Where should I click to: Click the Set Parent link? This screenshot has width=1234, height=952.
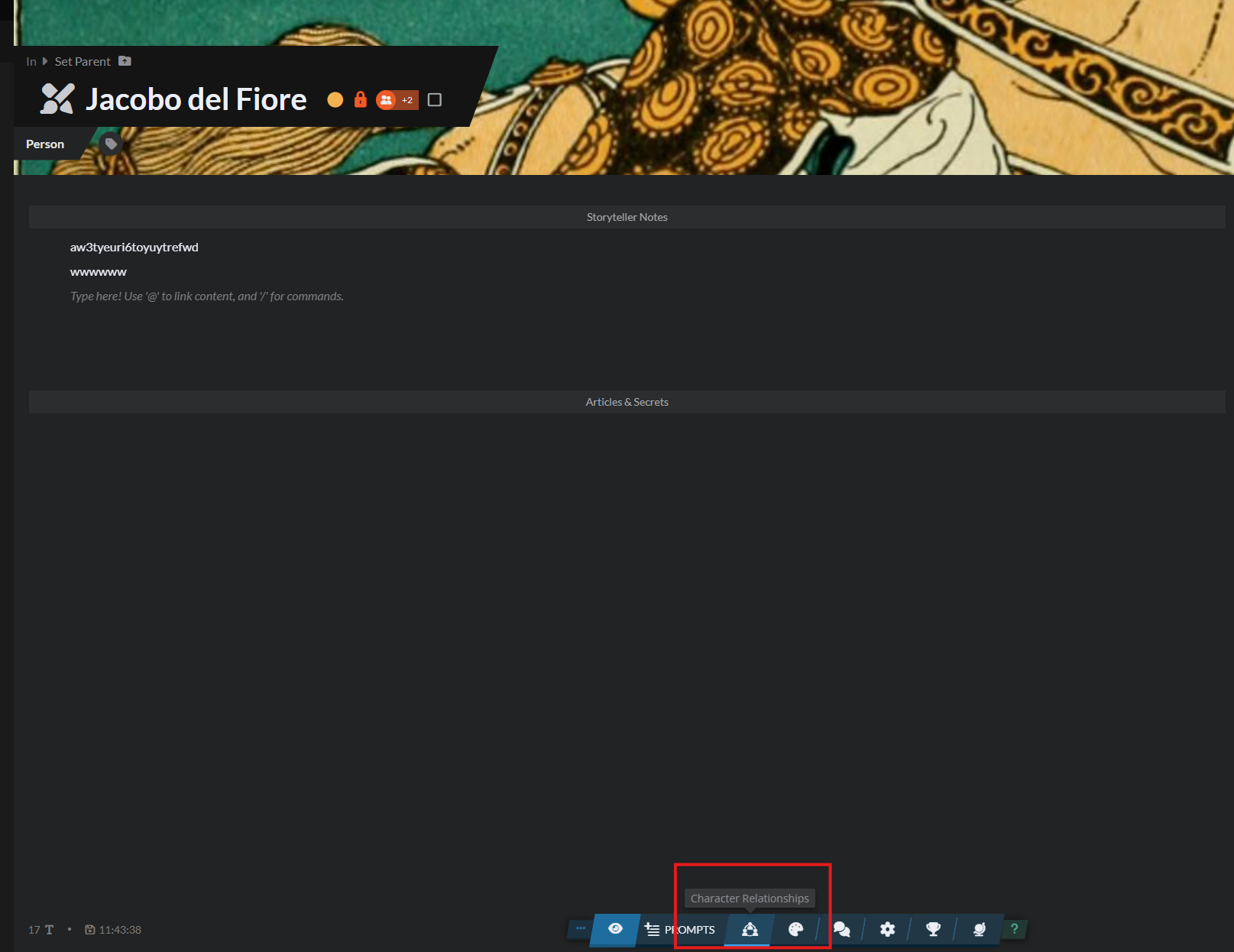pos(83,61)
